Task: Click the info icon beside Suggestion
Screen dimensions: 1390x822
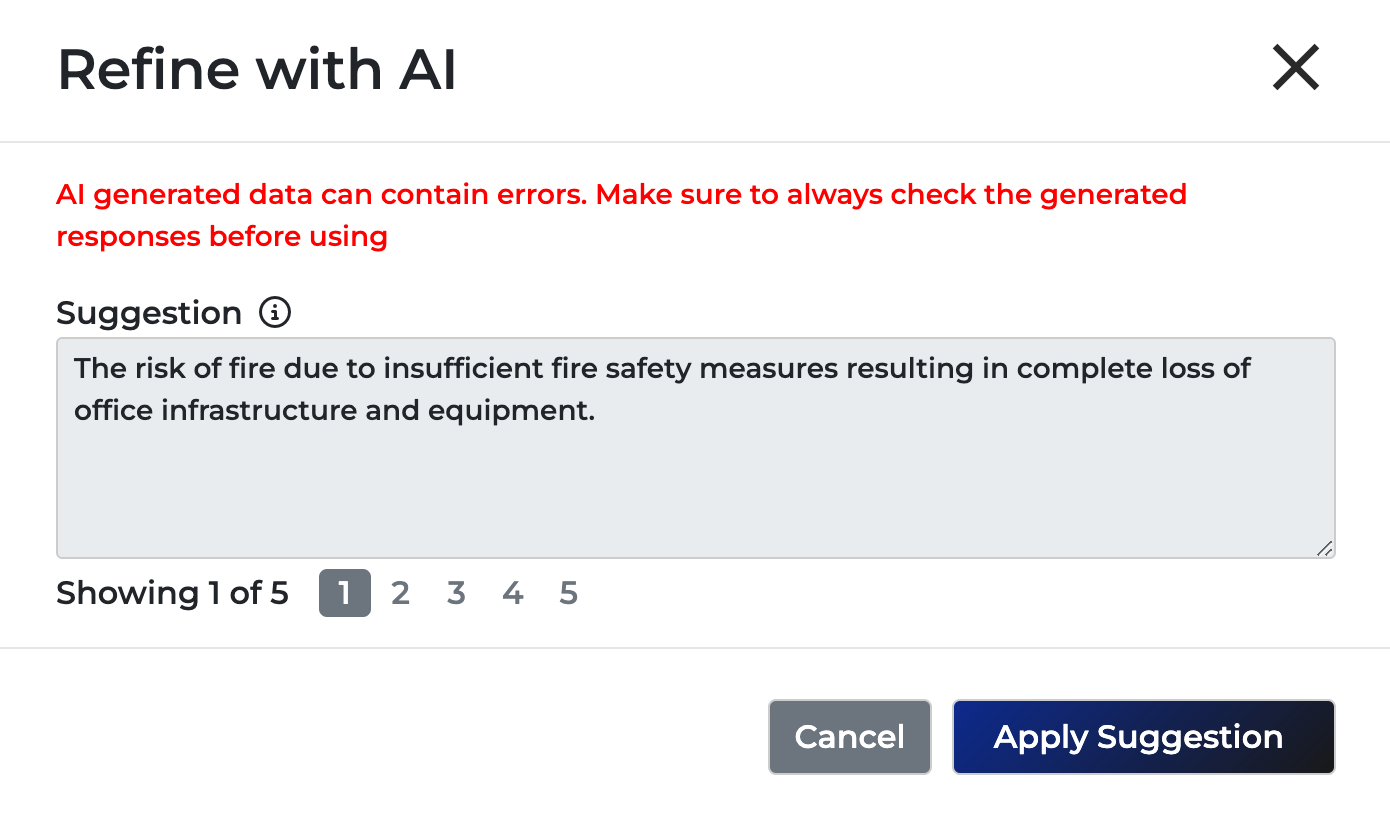Action: click(x=275, y=313)
